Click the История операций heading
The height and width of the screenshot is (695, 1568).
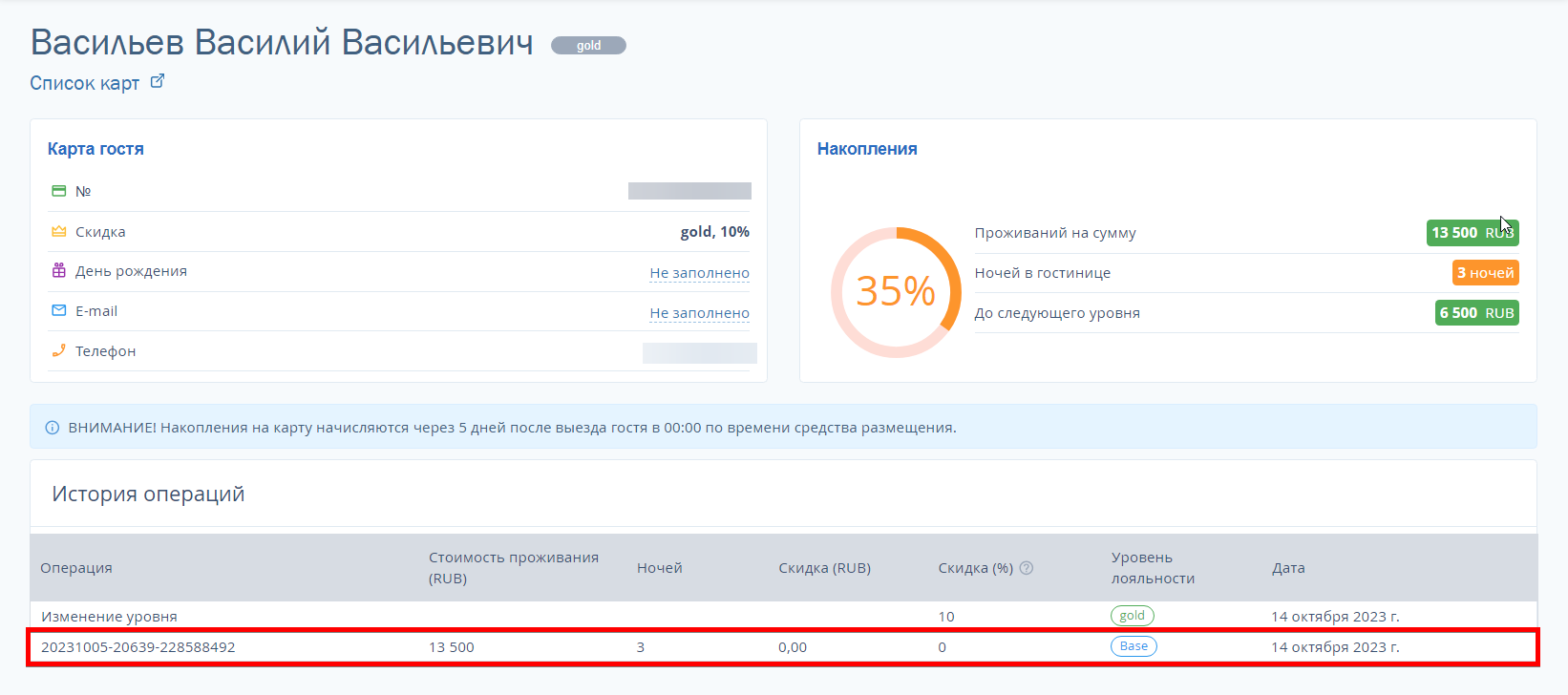coord(148,495)
